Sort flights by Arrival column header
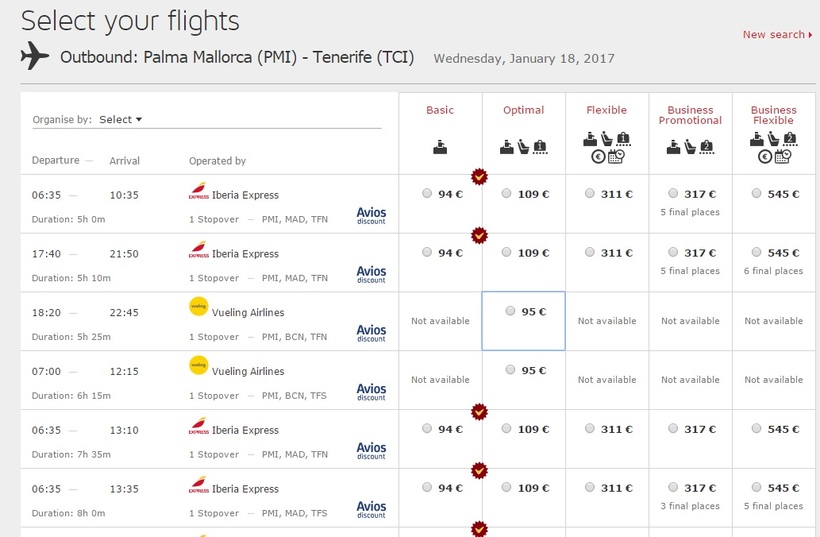This screenshot has height=537, width=820. coord(125,161)
